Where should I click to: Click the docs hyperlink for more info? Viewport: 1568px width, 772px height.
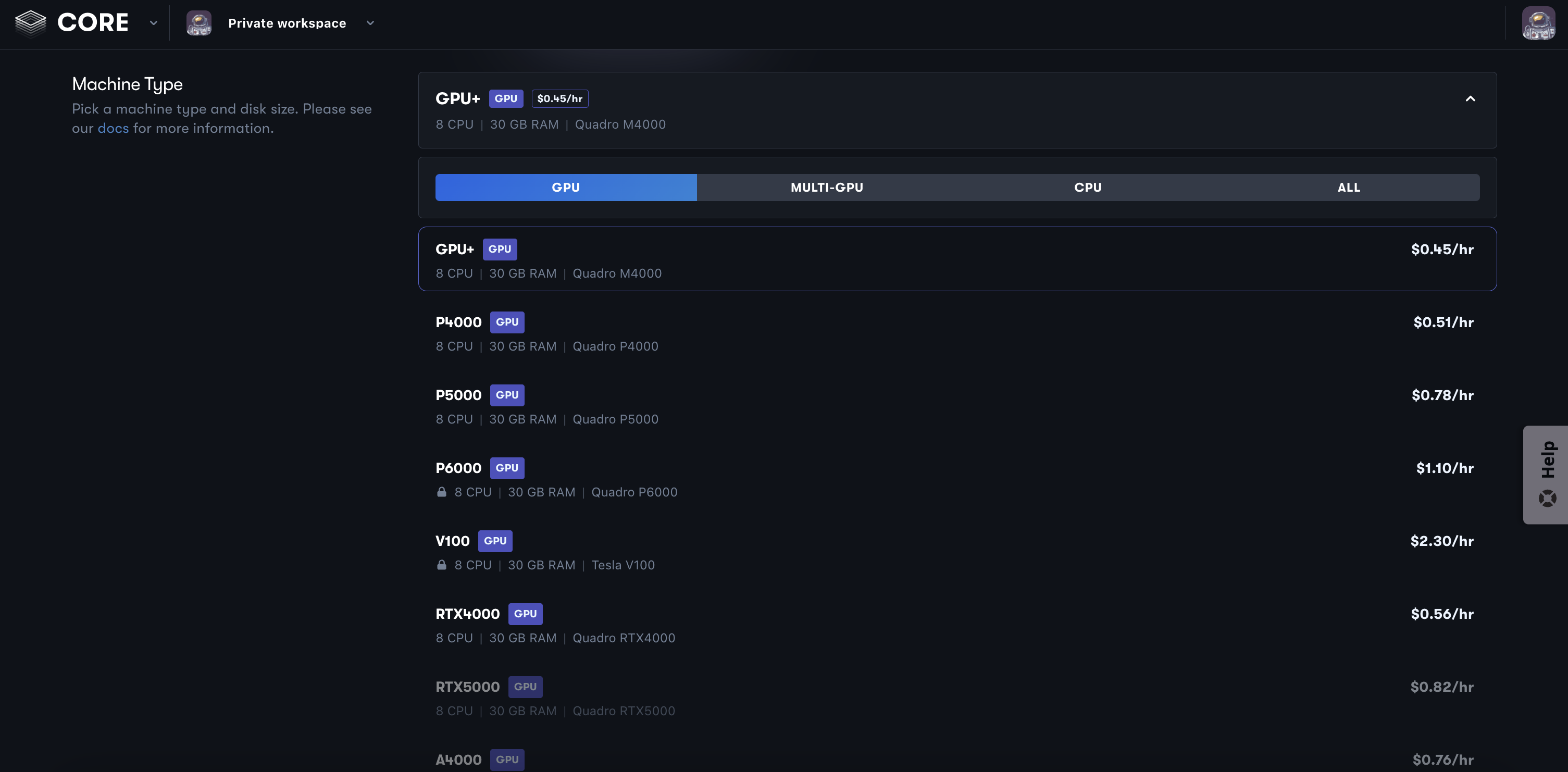113,127
